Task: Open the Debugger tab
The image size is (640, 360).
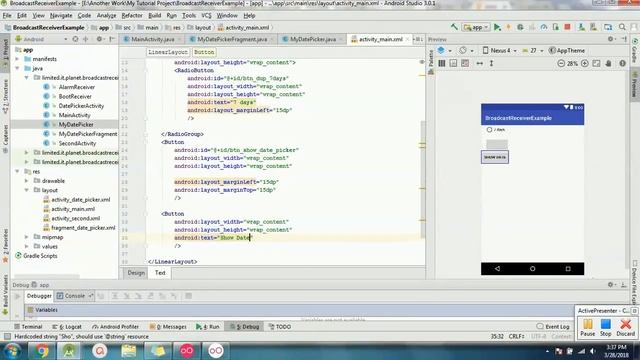Action: coord(39,296)
